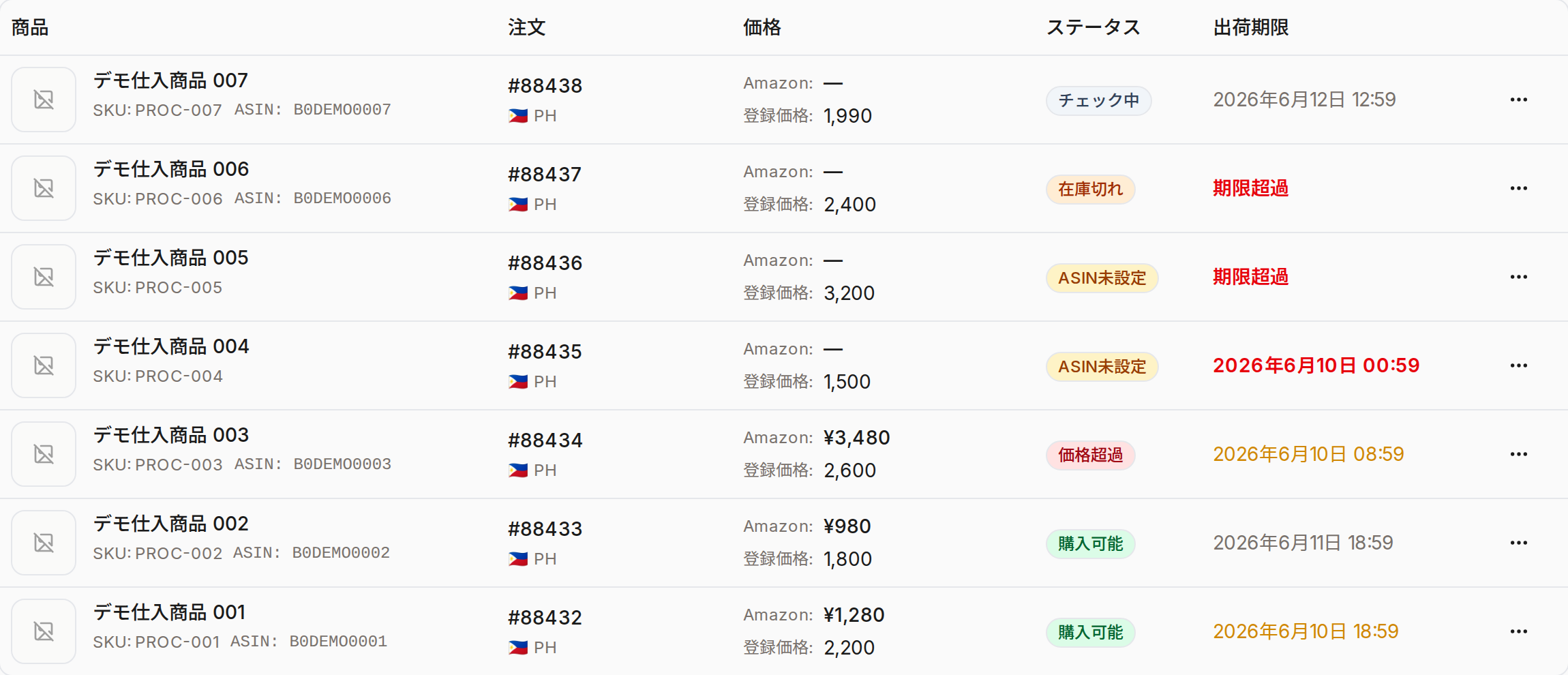Image resolution: width=1568 pixels, height=675 pixels.
Task: Click 期限超過 deadline for order #88436
Action: [x=1251, y=277]
